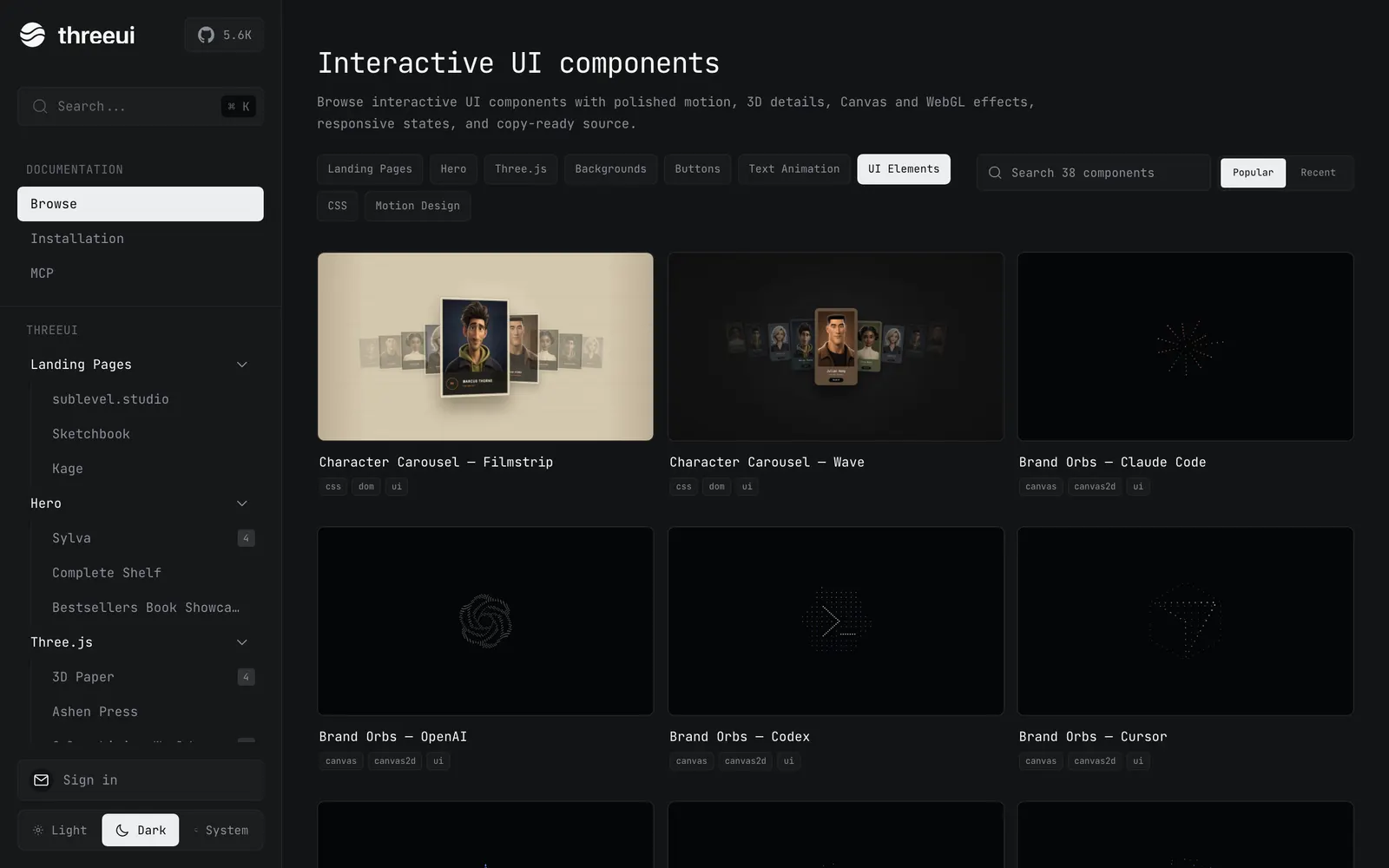Click the Brand Orbs — Codex title
Image resolution: width=1389 pixels, height=868 pixels.
(740, 737)
